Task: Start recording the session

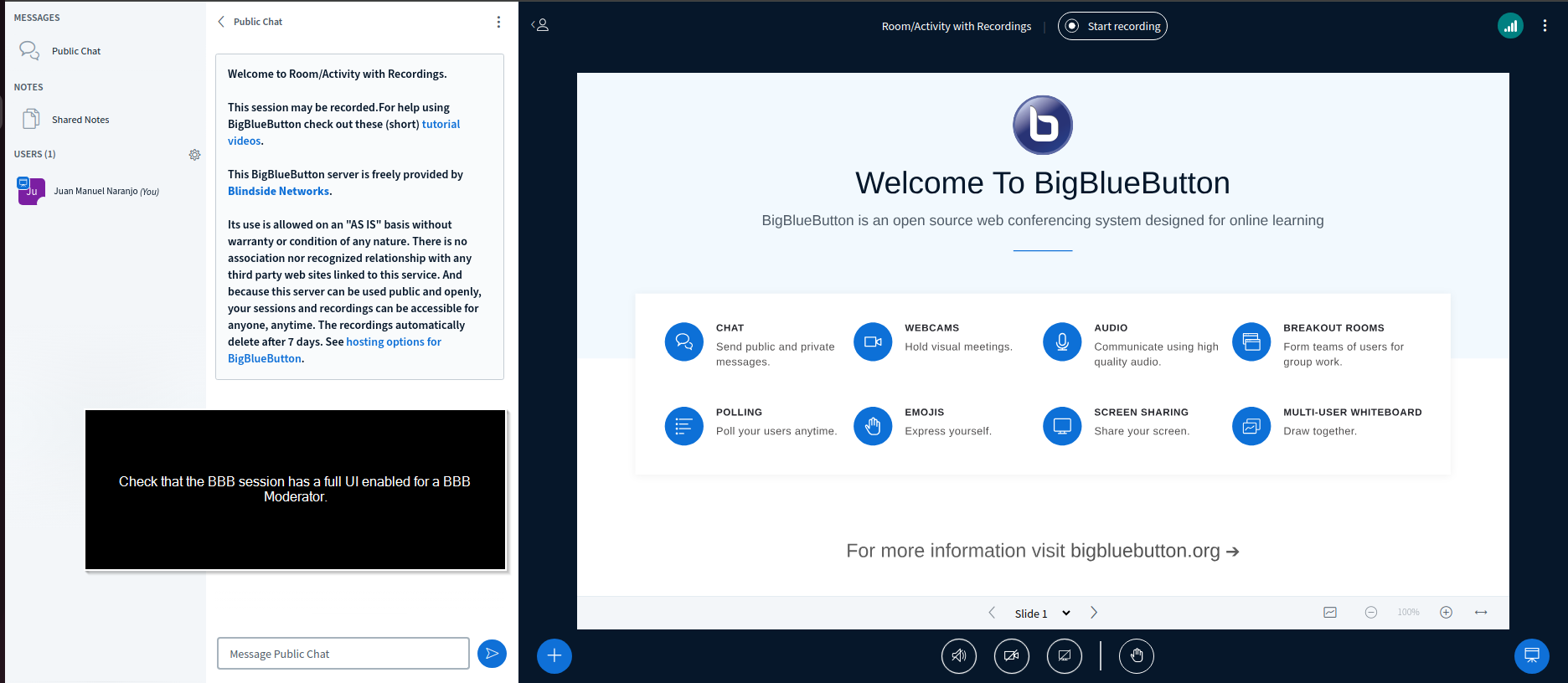Action: point(1112,26)
